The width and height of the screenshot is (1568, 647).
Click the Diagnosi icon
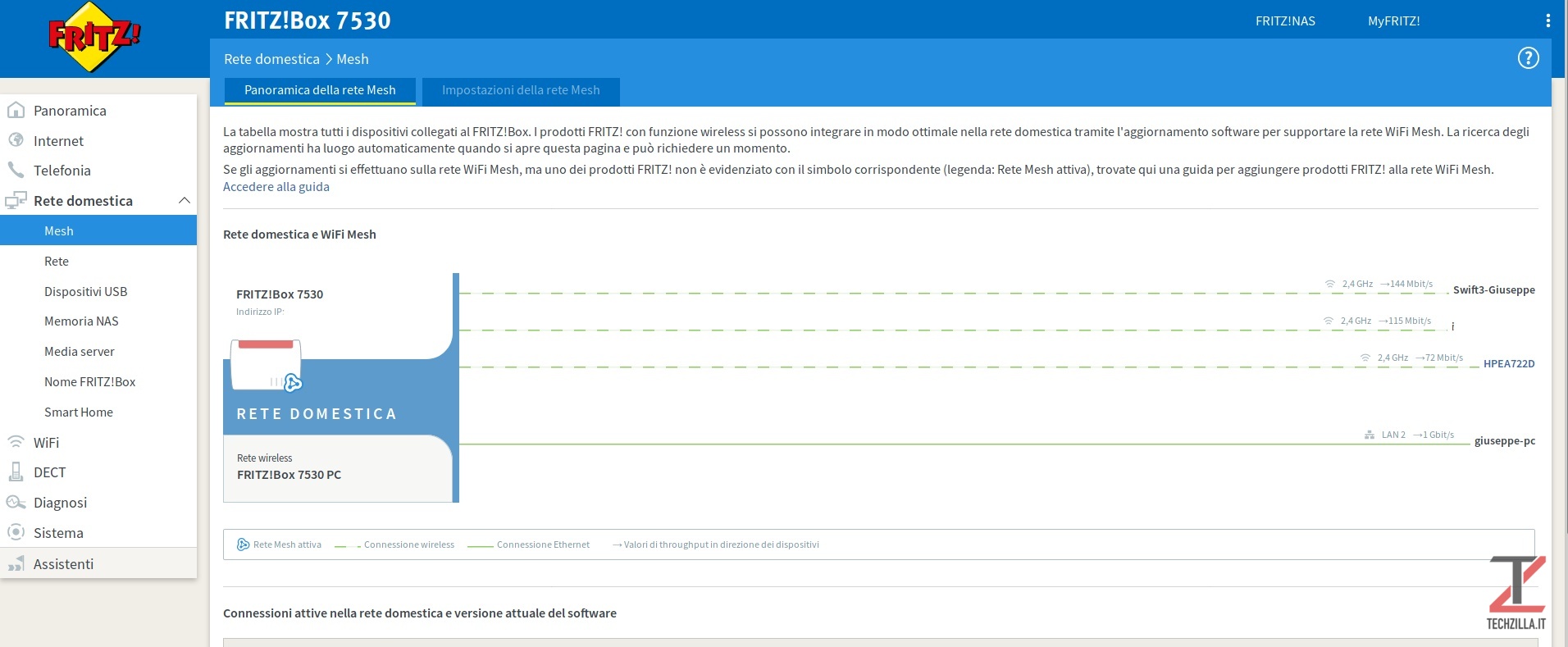click(16, 502)
